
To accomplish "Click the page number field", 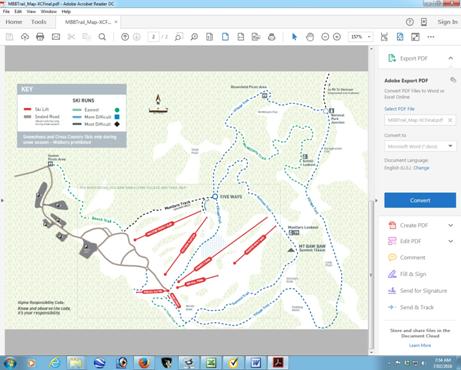I will coord(153,37).
